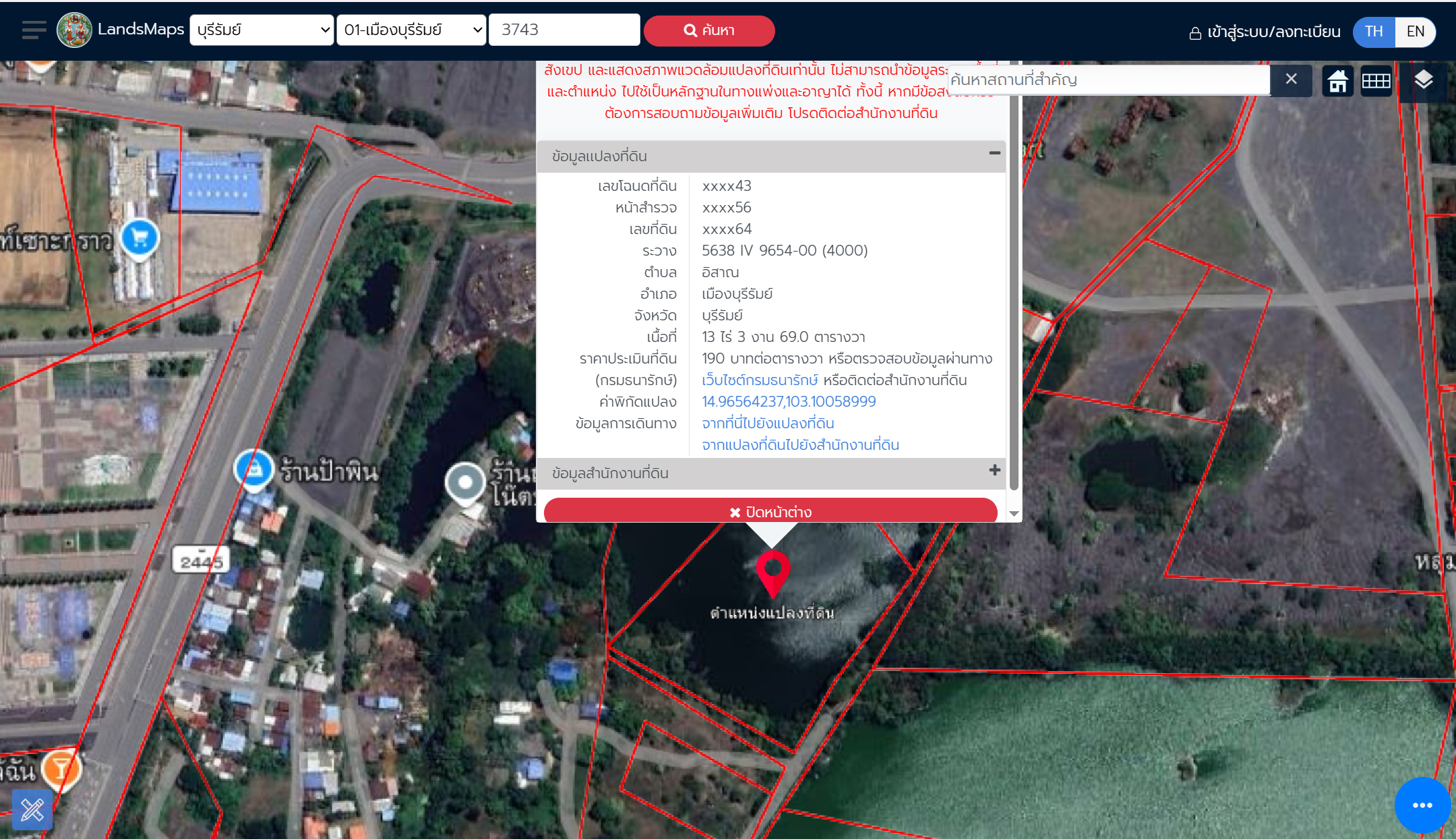
Task: Expand the ข้อมูลสำนักงานที่ดิน section
Action: coord(994,471)
